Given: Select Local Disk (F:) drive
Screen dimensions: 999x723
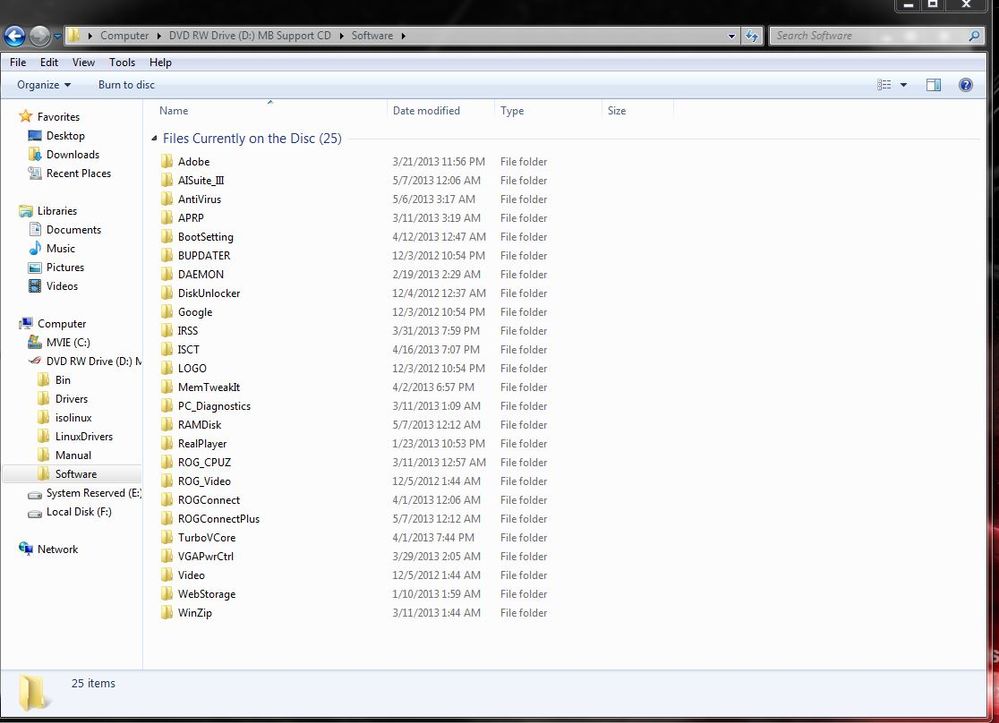Looking at the screenshot, I should 69,512.
